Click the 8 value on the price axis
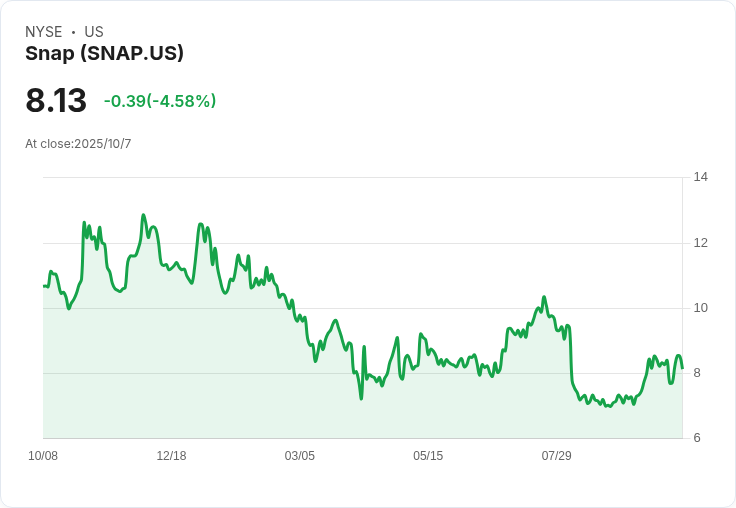 tap(697, 373)
